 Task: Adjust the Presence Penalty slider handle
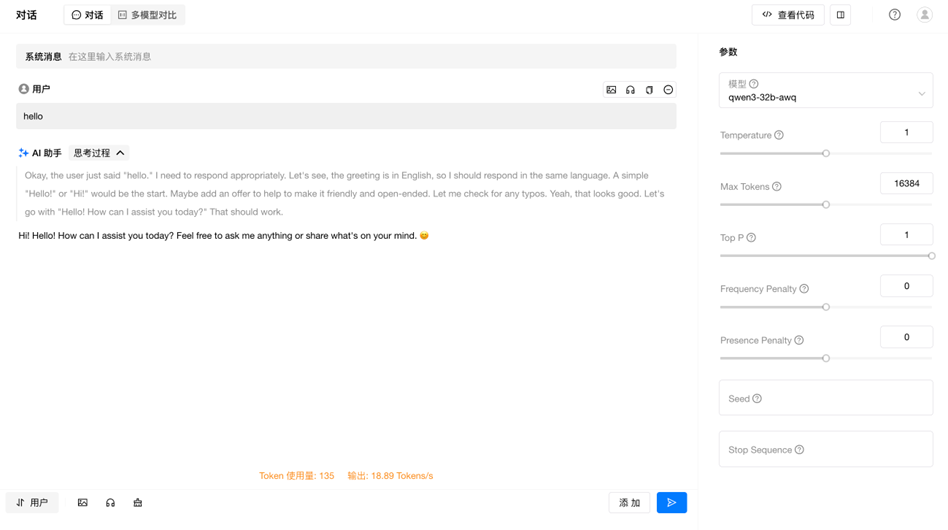(826, 358)
